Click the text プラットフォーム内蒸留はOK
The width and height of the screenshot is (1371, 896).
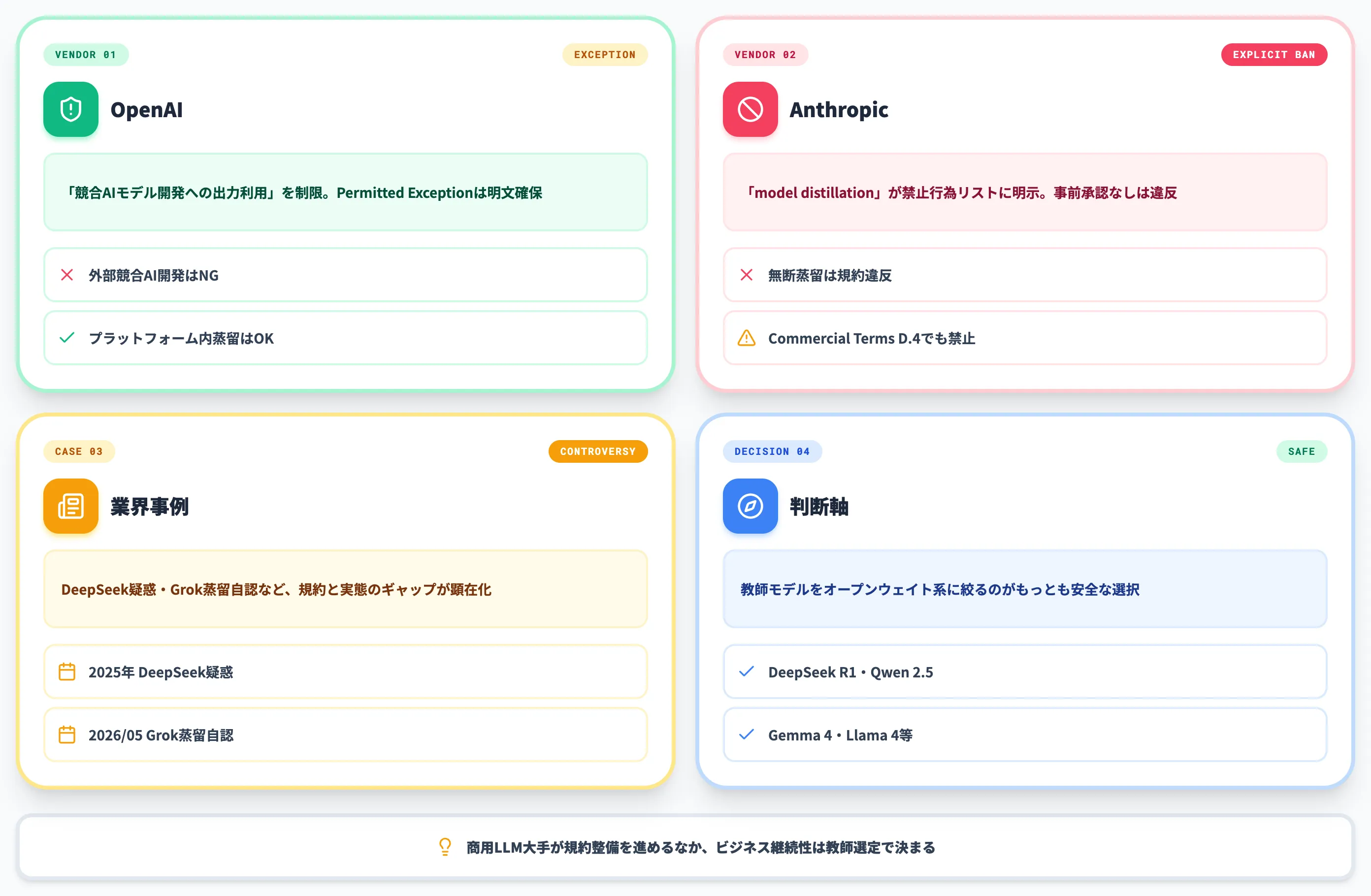[x=181, y=338]
